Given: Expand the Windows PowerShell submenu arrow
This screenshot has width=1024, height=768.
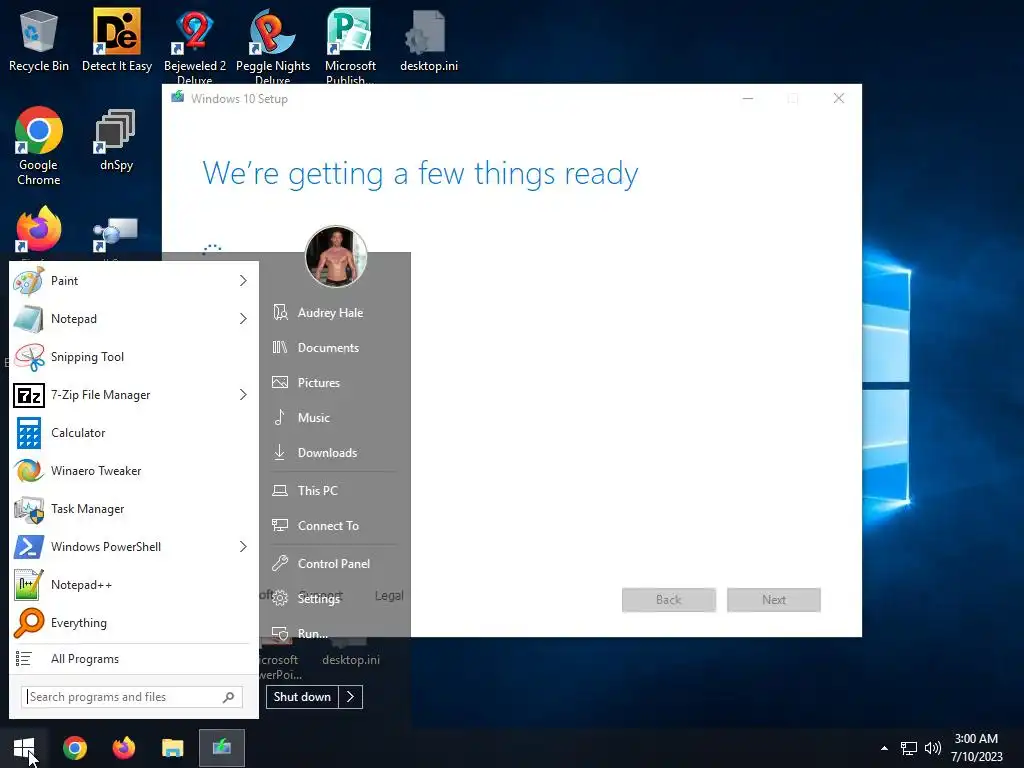Looking at the screenshot, I should [x=243, y=547].
